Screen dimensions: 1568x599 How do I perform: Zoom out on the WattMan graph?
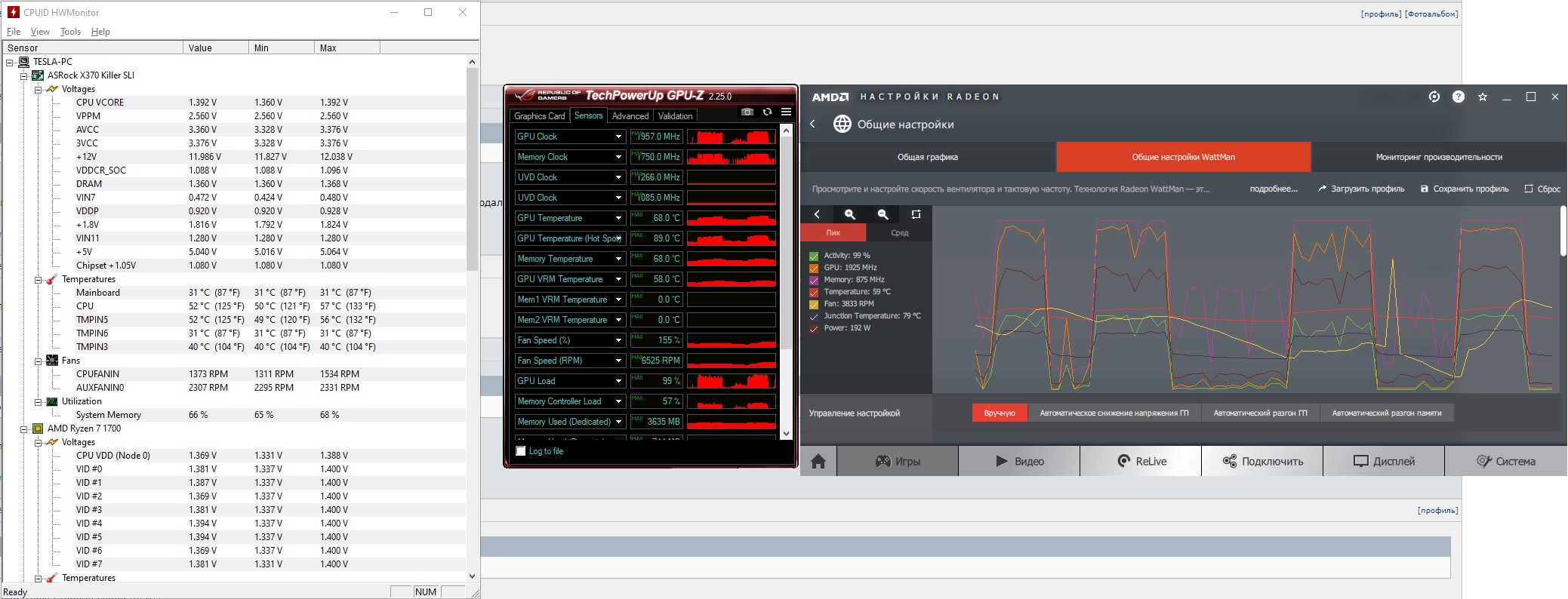pyautogui.click(x=883, y=214)
